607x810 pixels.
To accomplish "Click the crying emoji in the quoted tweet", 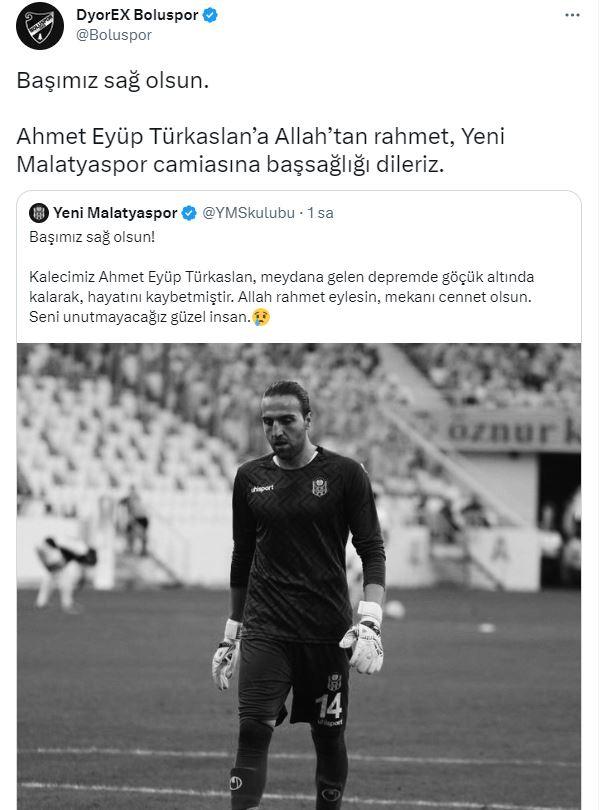I will [261, 317].
